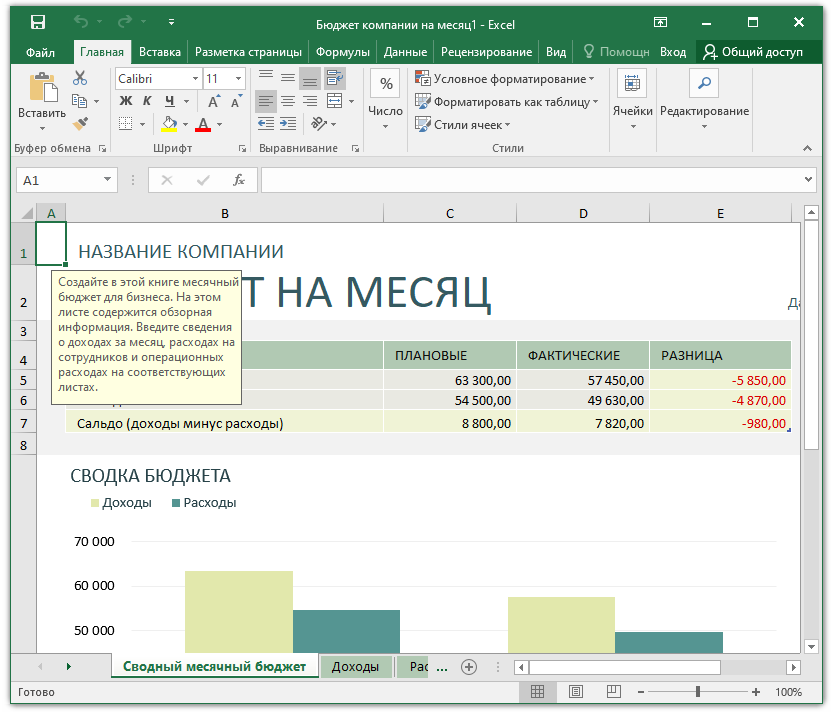Click the text Orientation icon
The height and width of the screenshot is (712, 832).
click(x=318, y=124)
